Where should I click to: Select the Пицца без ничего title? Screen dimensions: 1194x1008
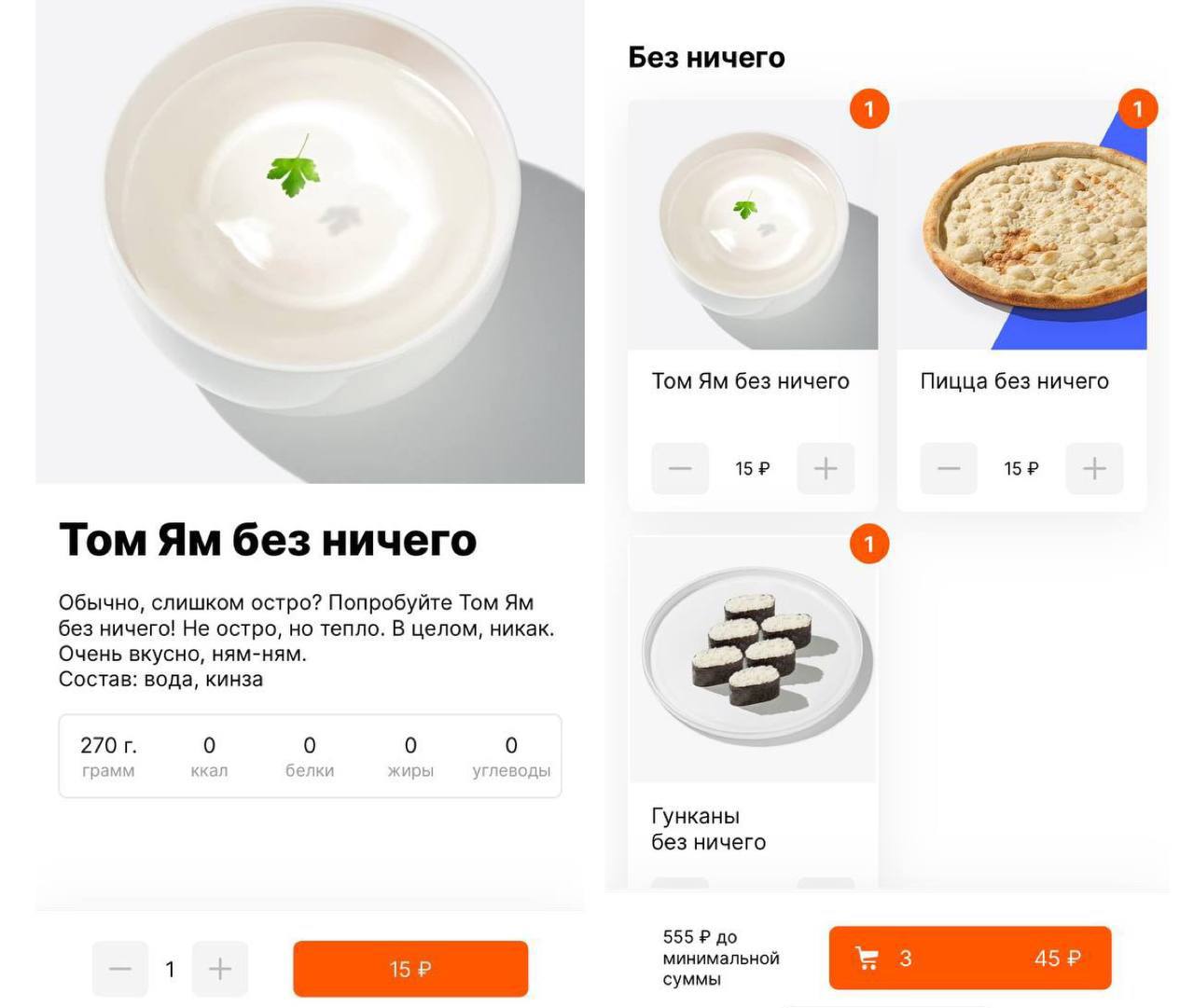[x=1015, y=380]
